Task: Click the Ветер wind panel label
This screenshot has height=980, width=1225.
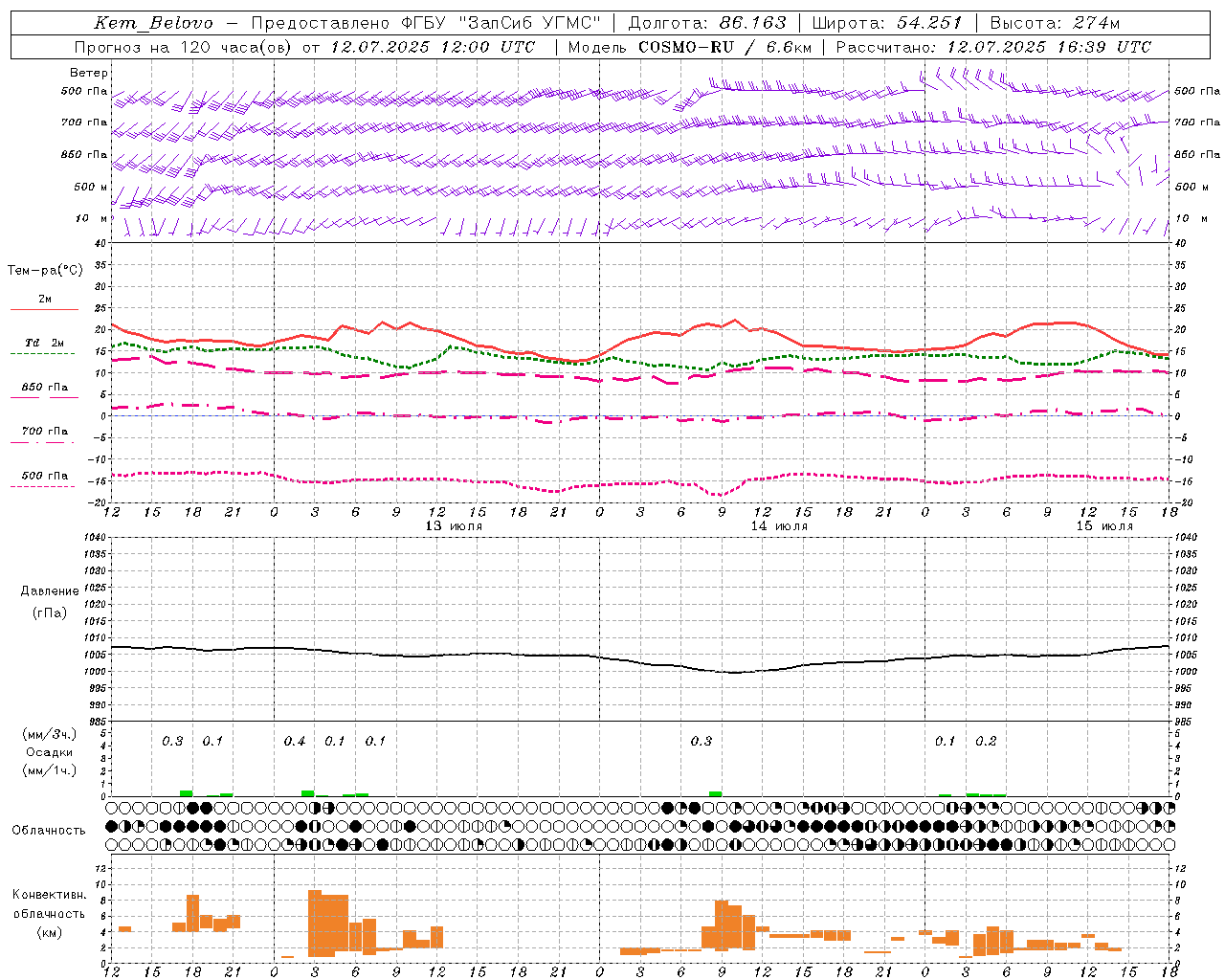Action: point(89,73)
